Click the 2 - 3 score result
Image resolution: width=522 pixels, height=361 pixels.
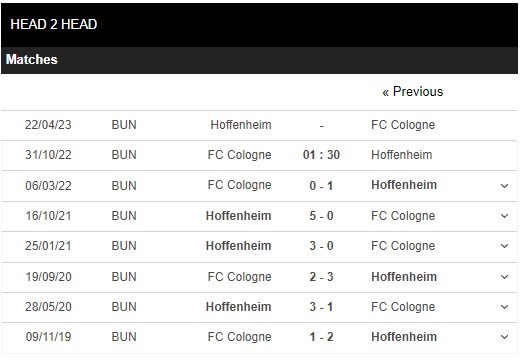(x=321, y=277)
